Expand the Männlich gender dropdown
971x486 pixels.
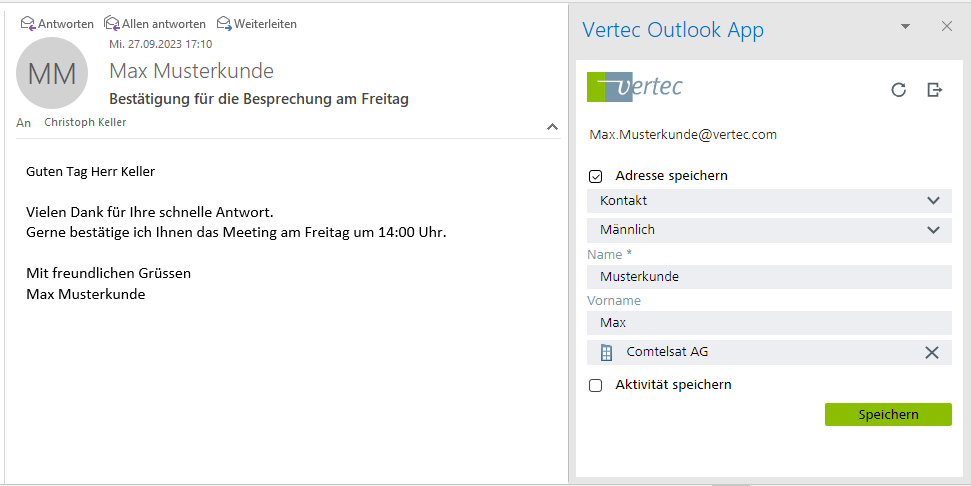(769, 230)
